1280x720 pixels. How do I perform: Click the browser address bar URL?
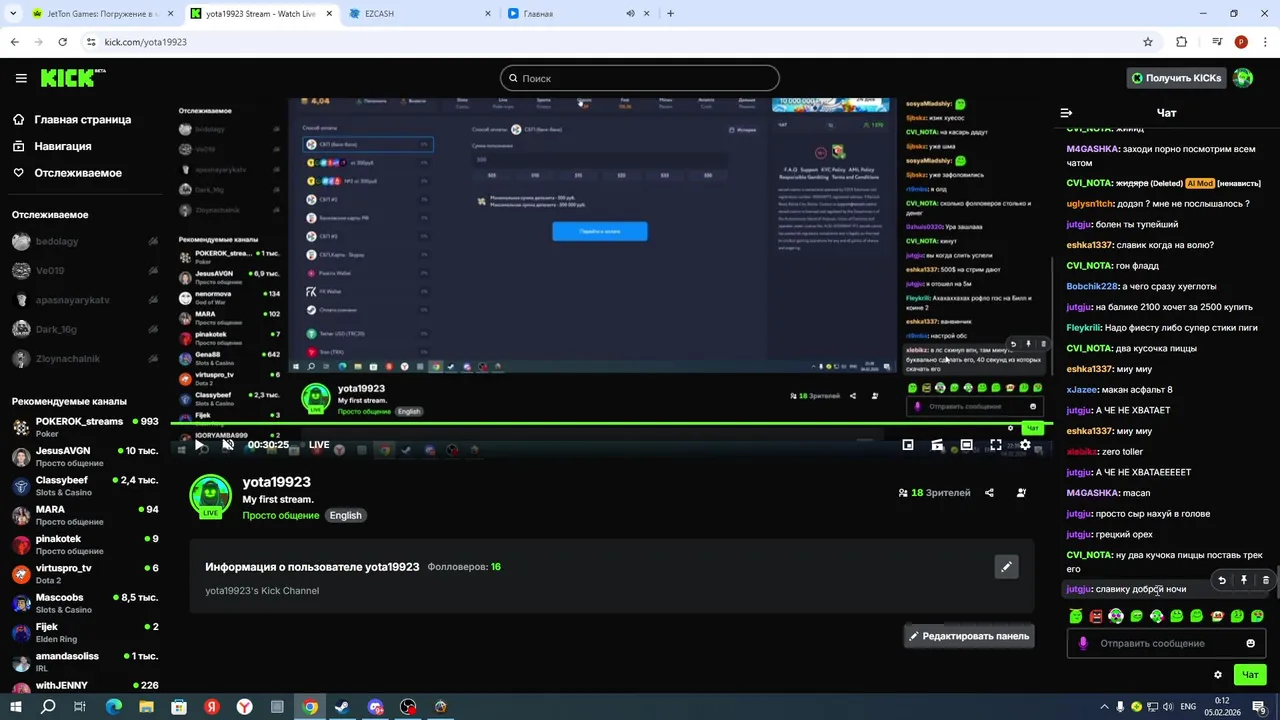click(146, 42)
